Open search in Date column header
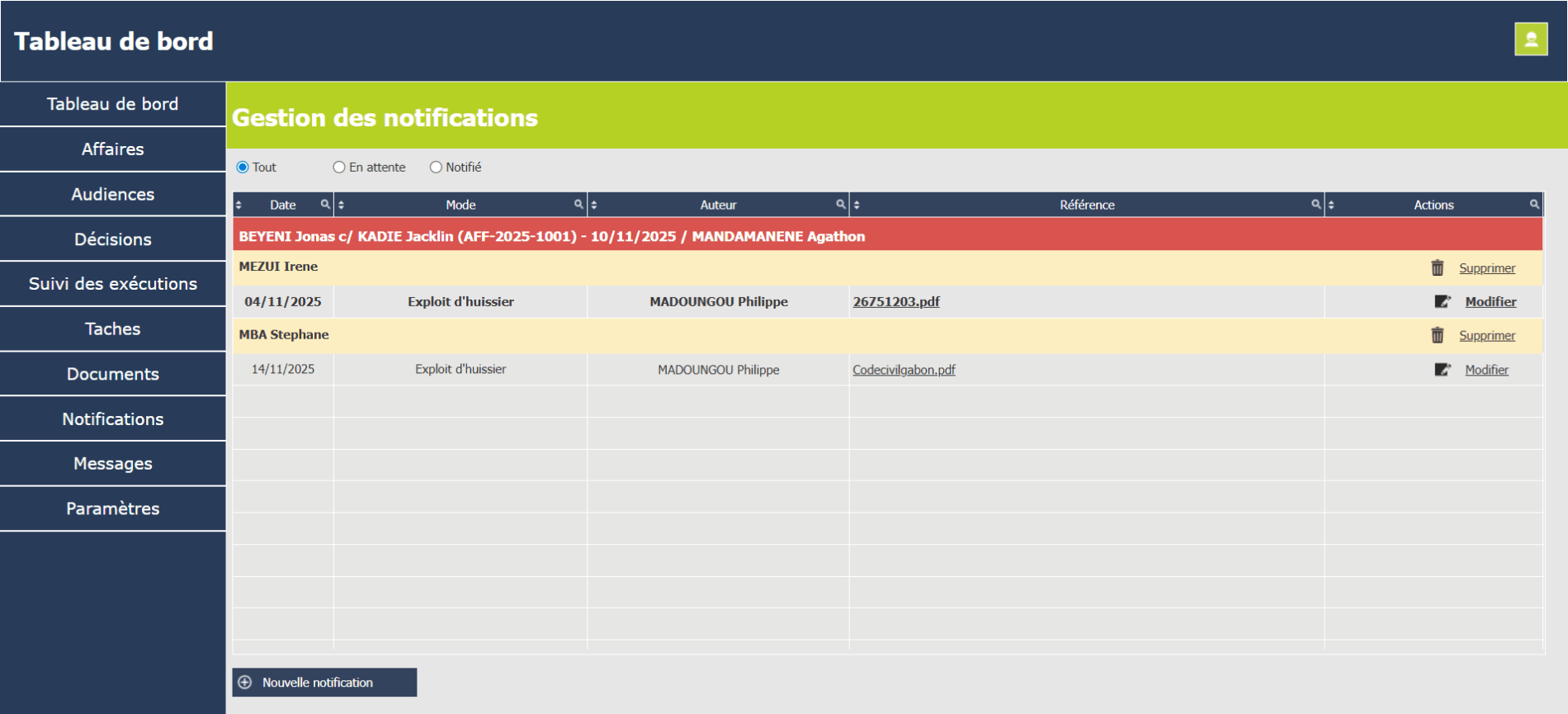The image size is (1568, 714). (x=325, y=205)
